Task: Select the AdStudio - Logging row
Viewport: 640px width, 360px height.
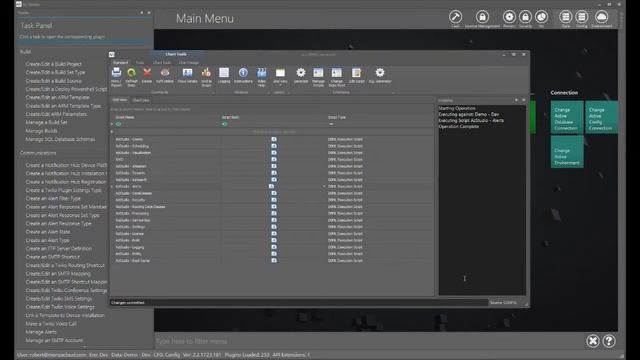Action: 272,247
